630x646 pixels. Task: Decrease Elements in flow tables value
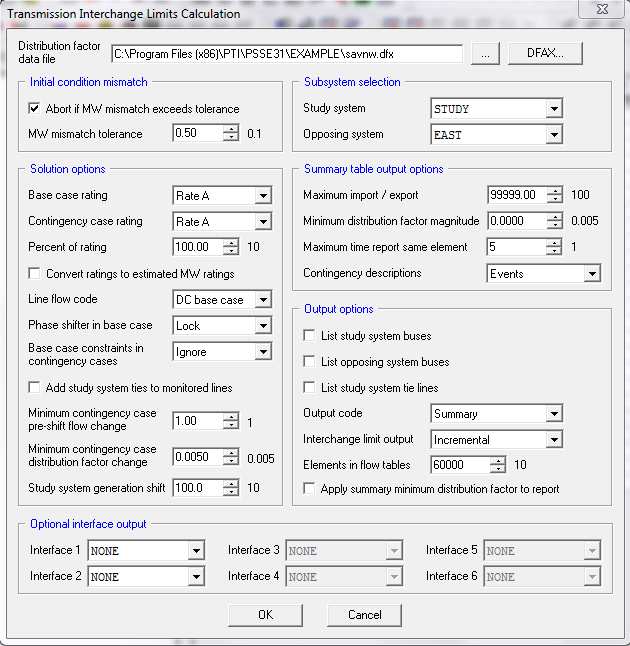coord(497,469)
